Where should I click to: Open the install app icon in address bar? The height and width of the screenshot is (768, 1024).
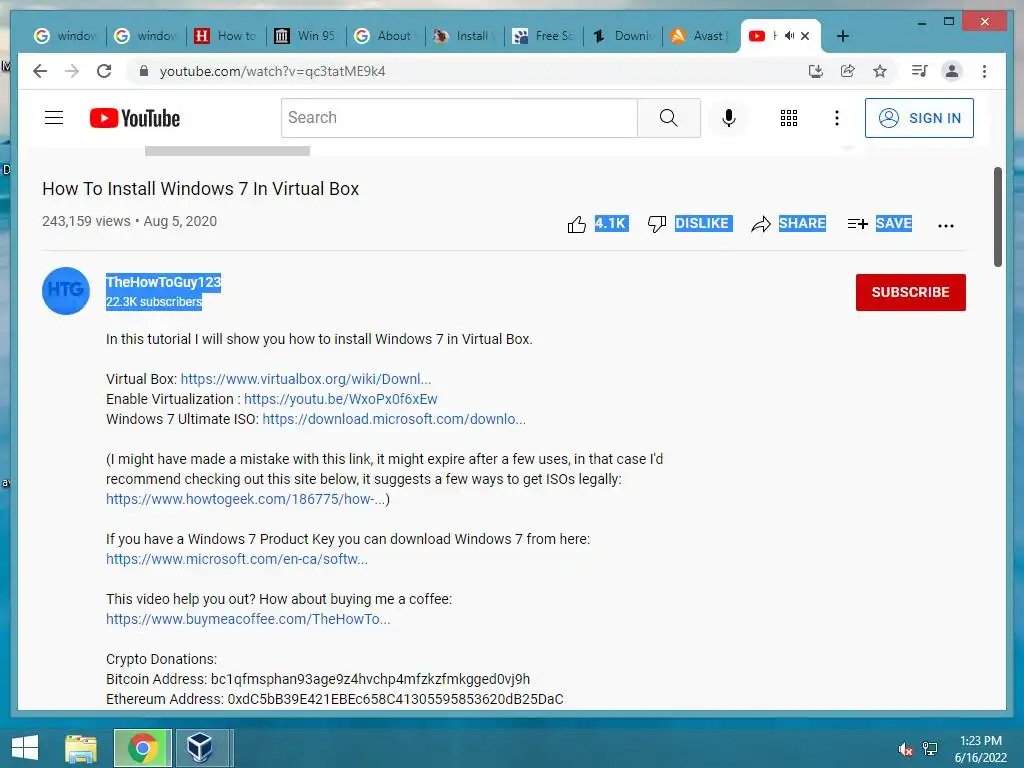(x=816, y=71)
